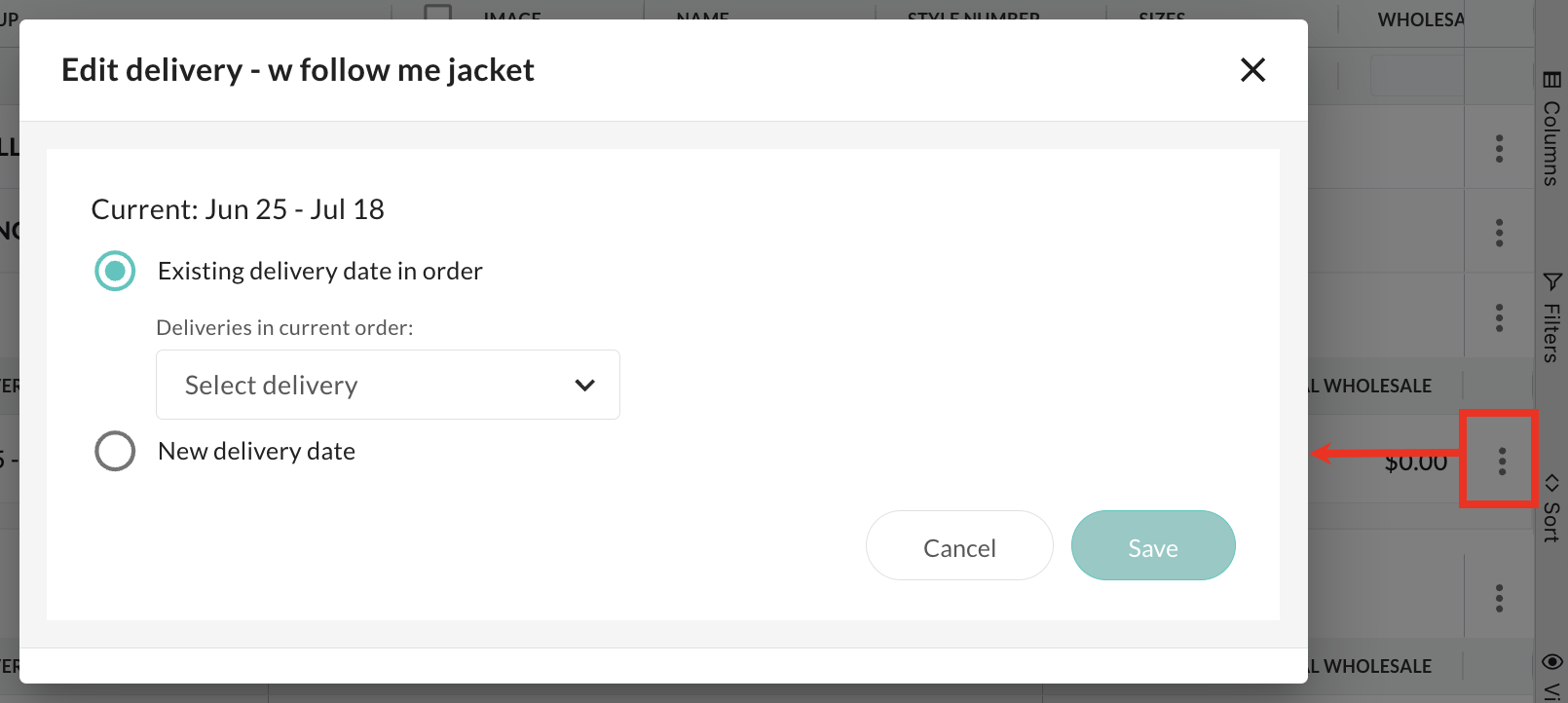This screenshot has width=1568, height=703.
Task: Close the Edit delivery dialog
Action: (x=1252, y=70)
